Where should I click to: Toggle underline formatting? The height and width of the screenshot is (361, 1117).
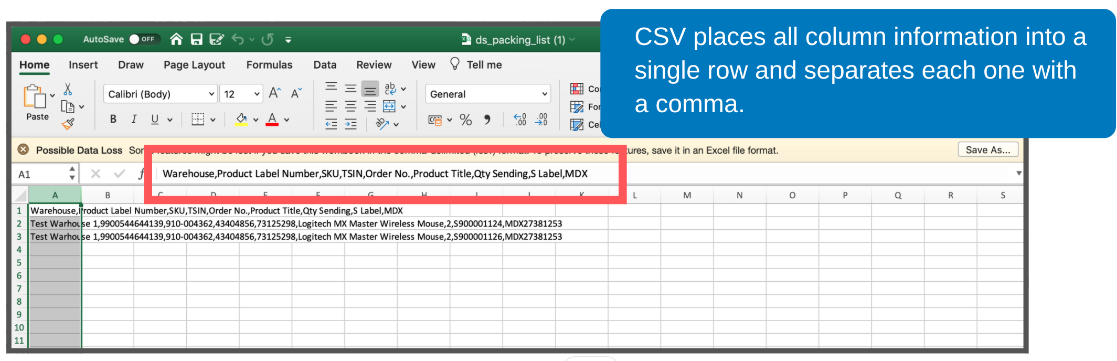(x=154, y=120)
